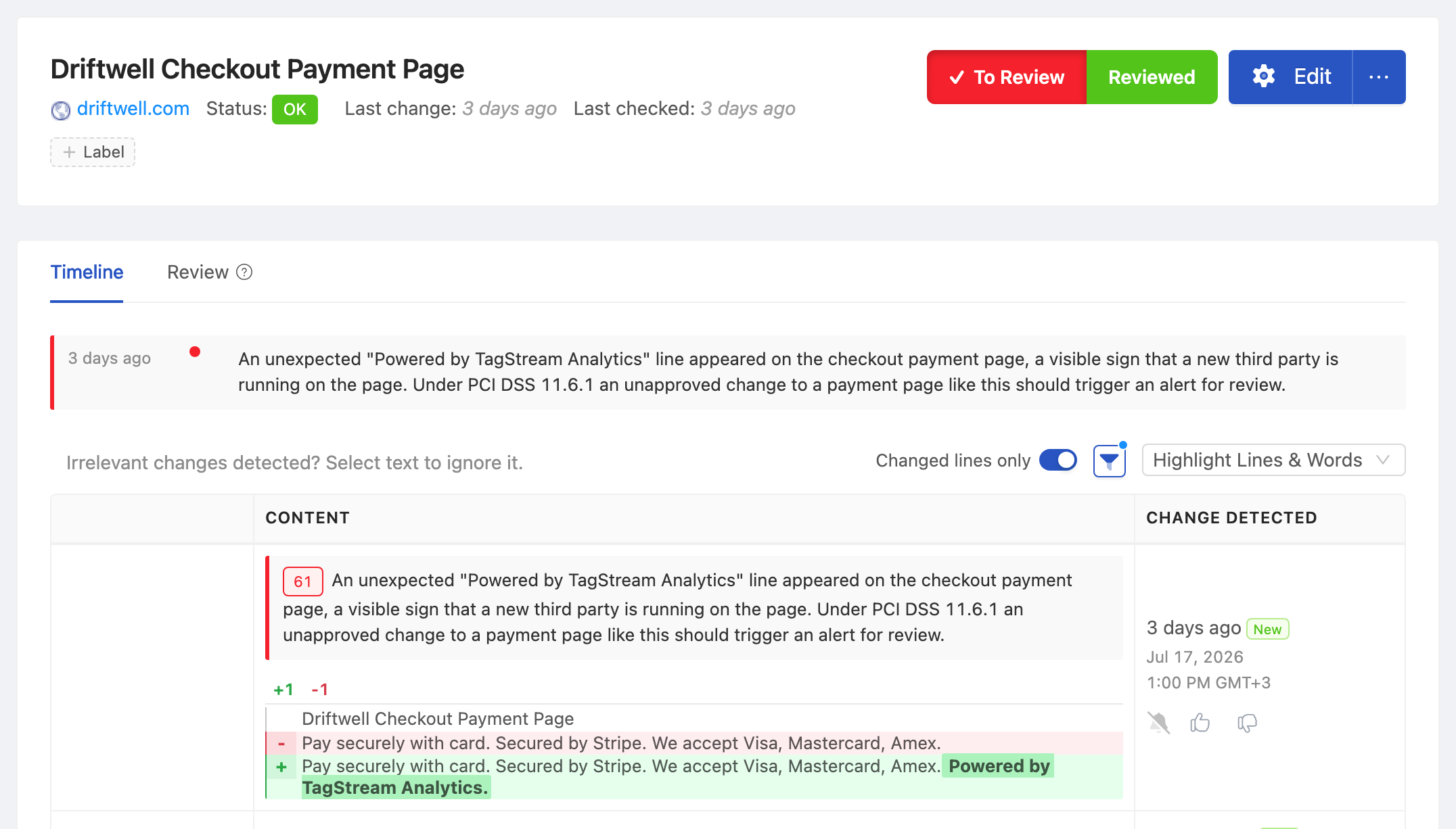Click the globe icon beside driftwell.com

(x=61, y=110)
